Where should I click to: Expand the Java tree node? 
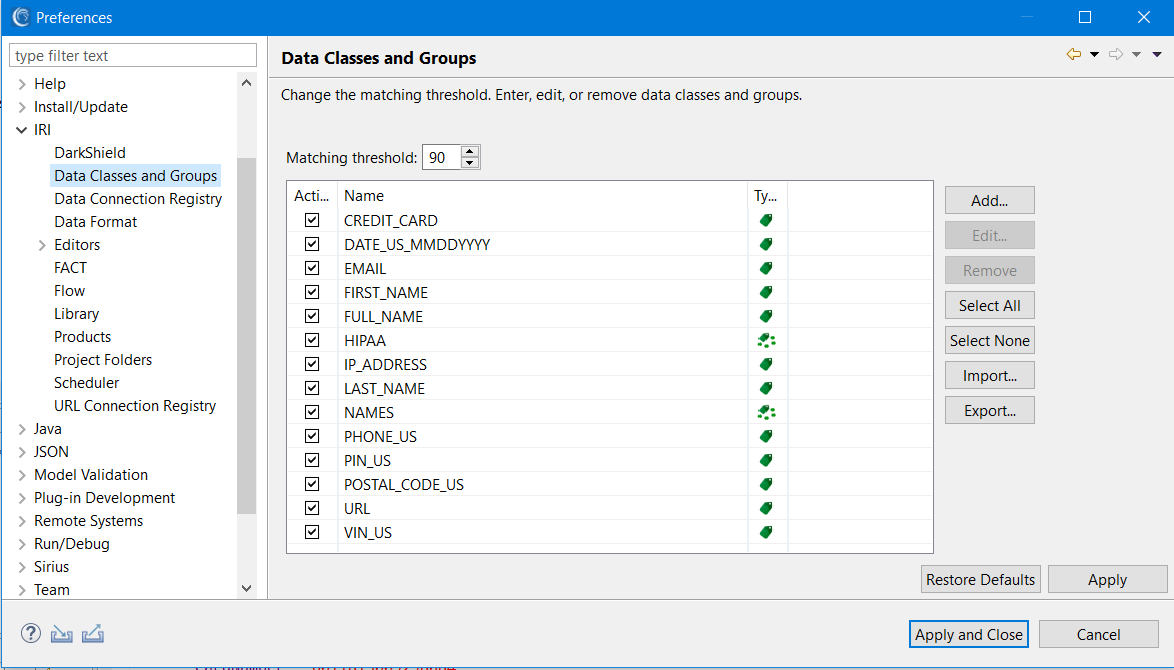coord(22,429)
